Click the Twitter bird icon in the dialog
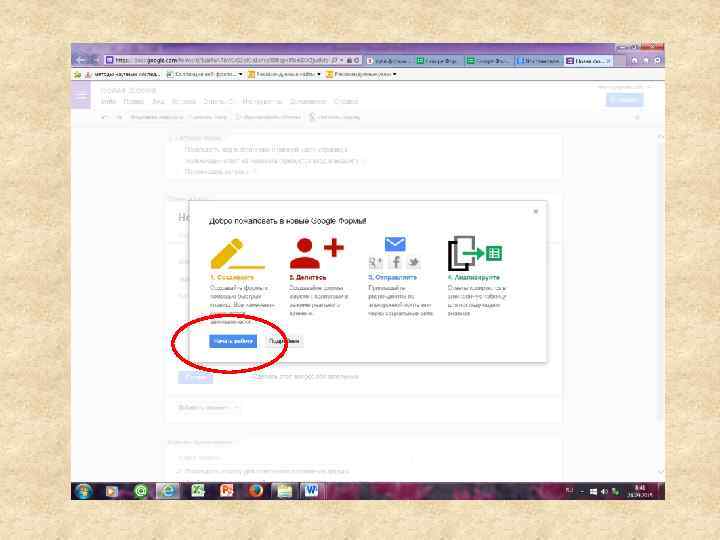720x540 pixels. (x=413, y=262)
